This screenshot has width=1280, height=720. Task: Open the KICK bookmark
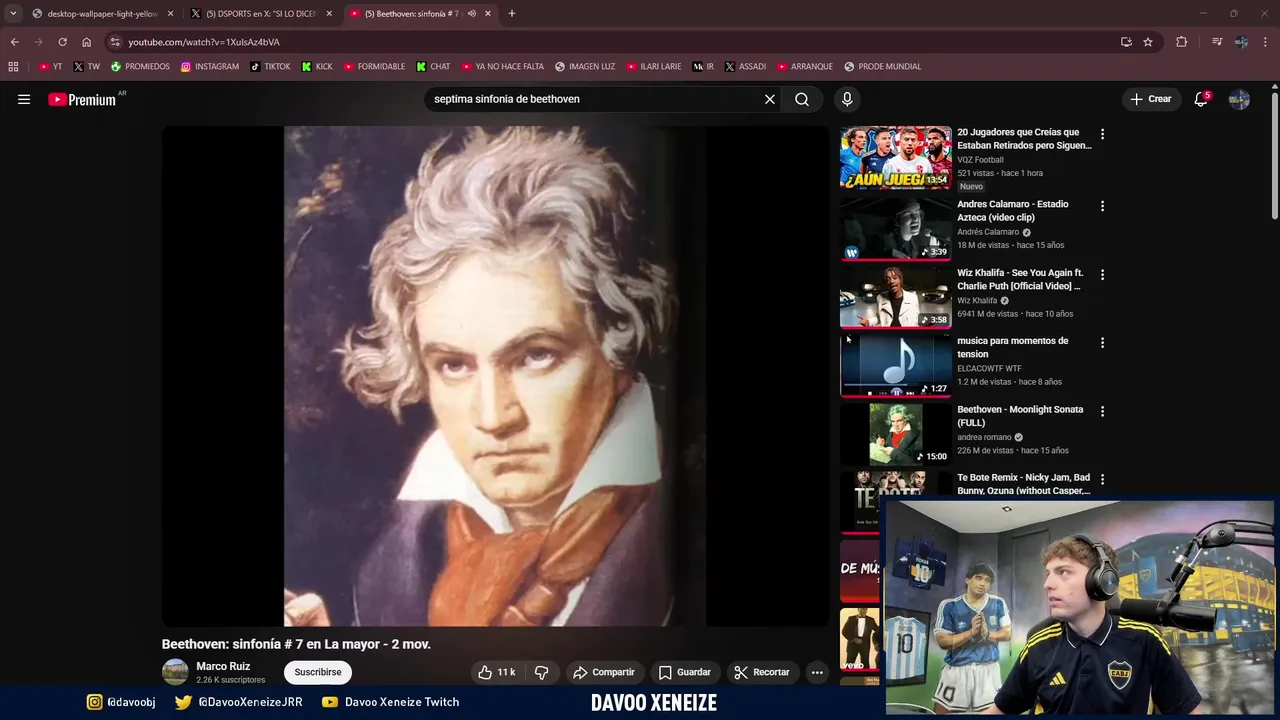[317, 66]
